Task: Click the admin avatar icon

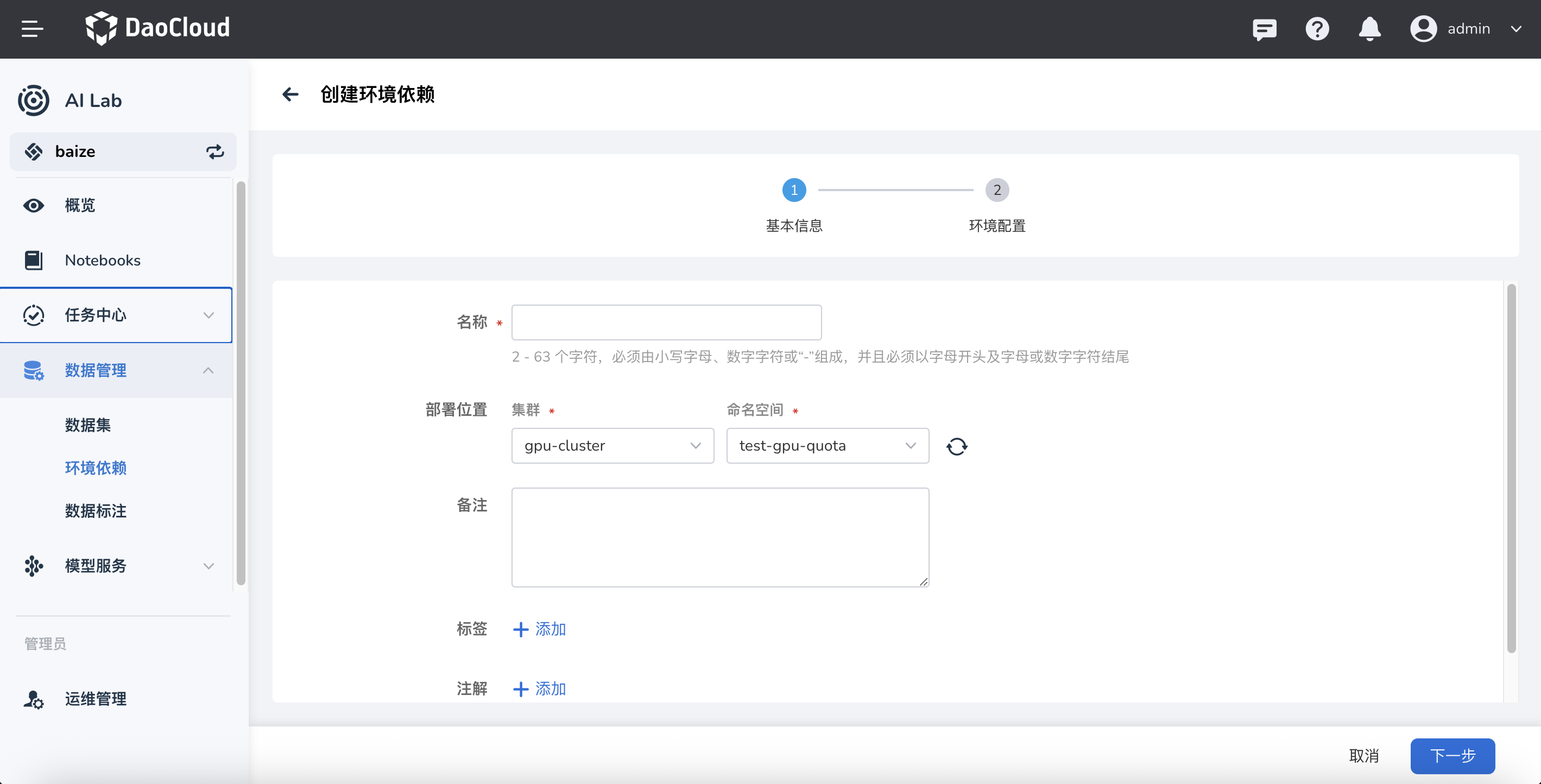Action: (x=1423, y=29)
